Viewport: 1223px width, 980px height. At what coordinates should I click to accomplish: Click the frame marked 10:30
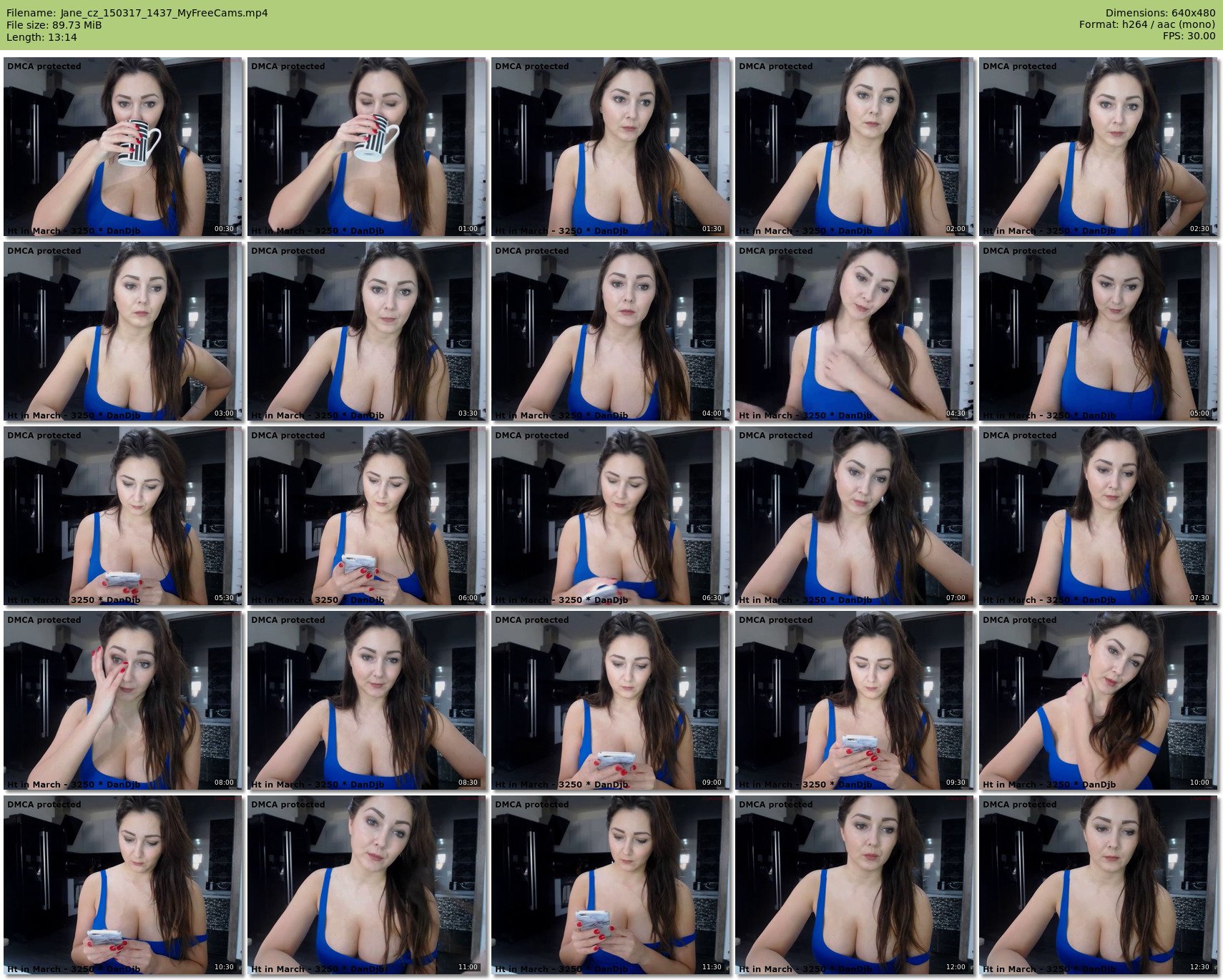click(x=122, y=885)
